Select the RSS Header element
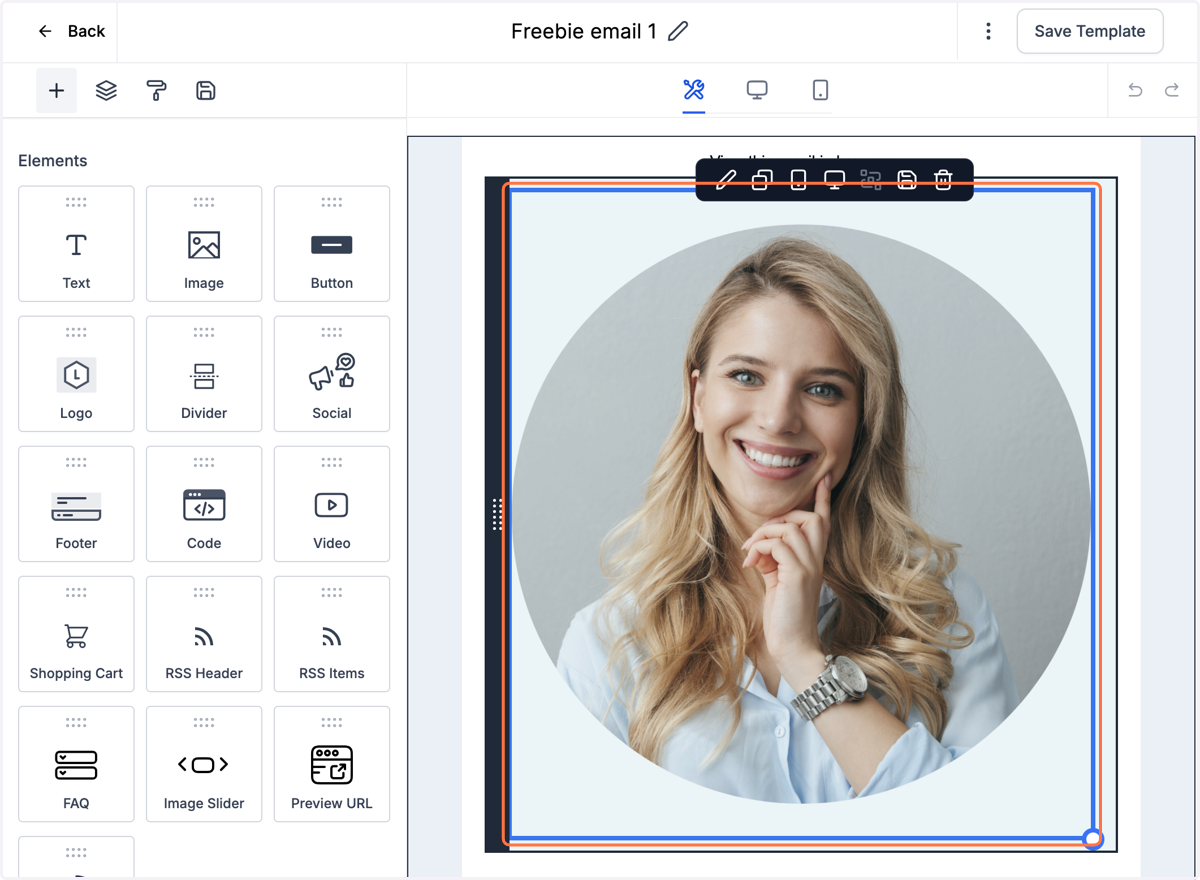The height and width of the screenshot is (880, 1200). coord(204,634)
